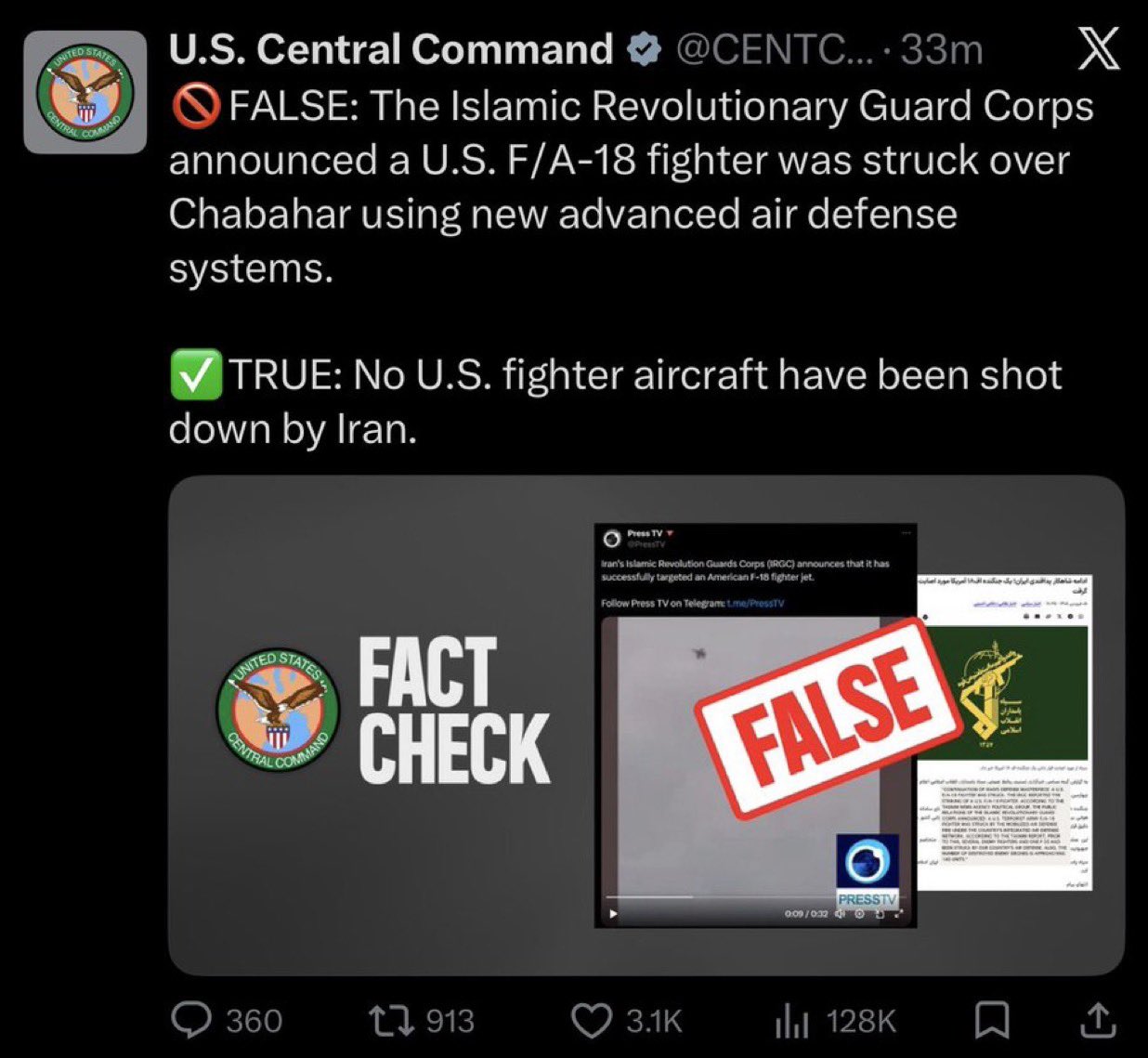Image resolution: width=1148 pixels, height=1058 pixels.
Task: Open the three-dot menu on embedded Press TV post
Action: point(906,533)
